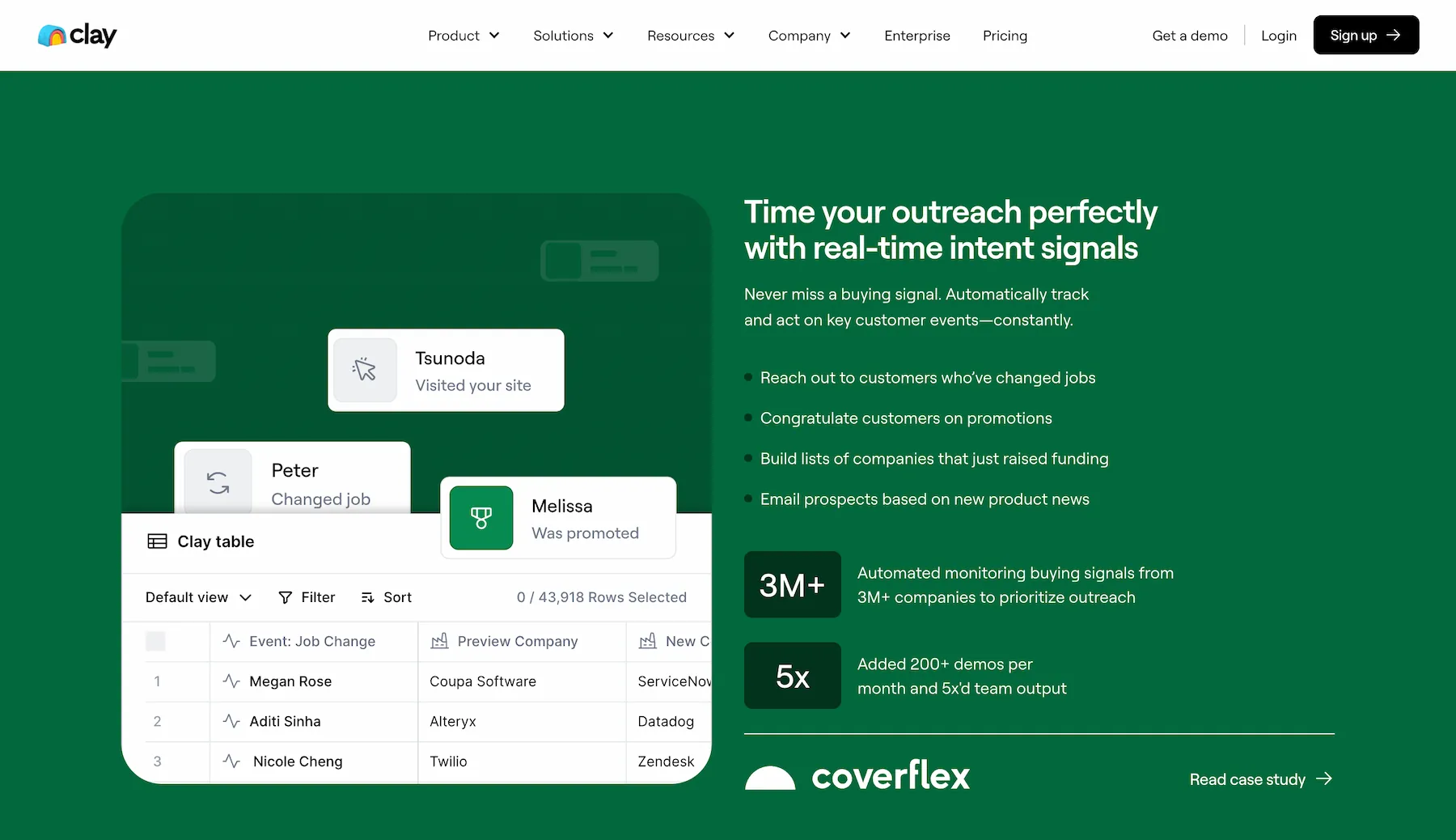Go to the Enterprise page
The width and height of the screenshot is (1456, 840).
(x=916, y=36)
